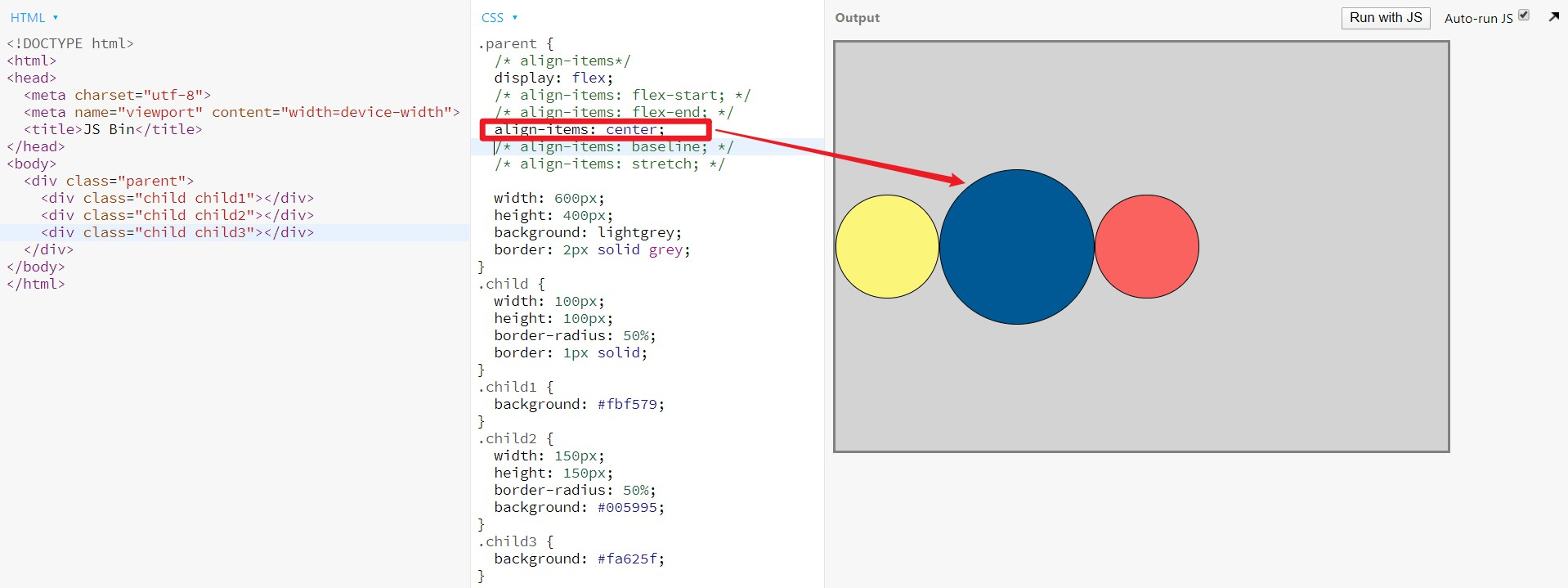This screenshot has width=1568, height=588.
Task: Pop out the output in new window
Action: [1553, 16]
